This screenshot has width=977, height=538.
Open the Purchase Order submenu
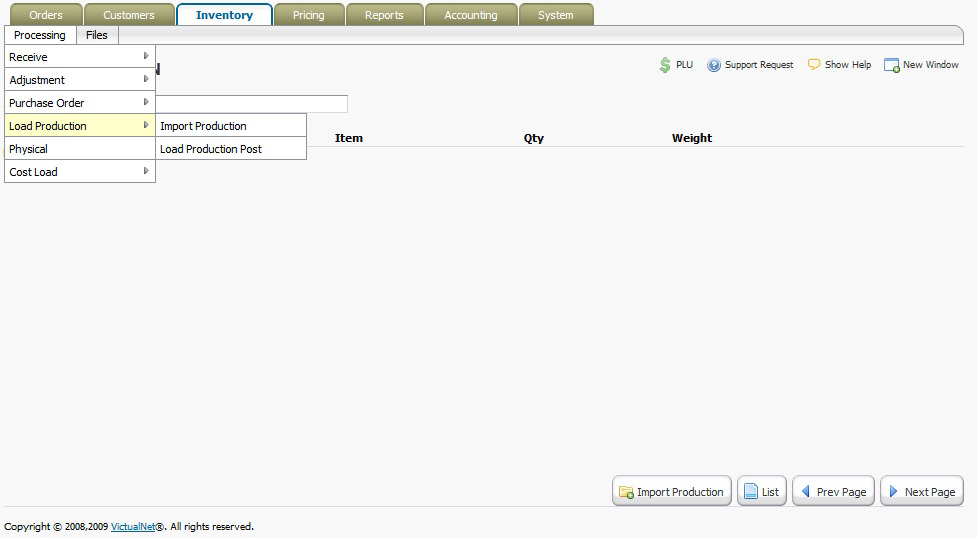(x=80, y=103)
